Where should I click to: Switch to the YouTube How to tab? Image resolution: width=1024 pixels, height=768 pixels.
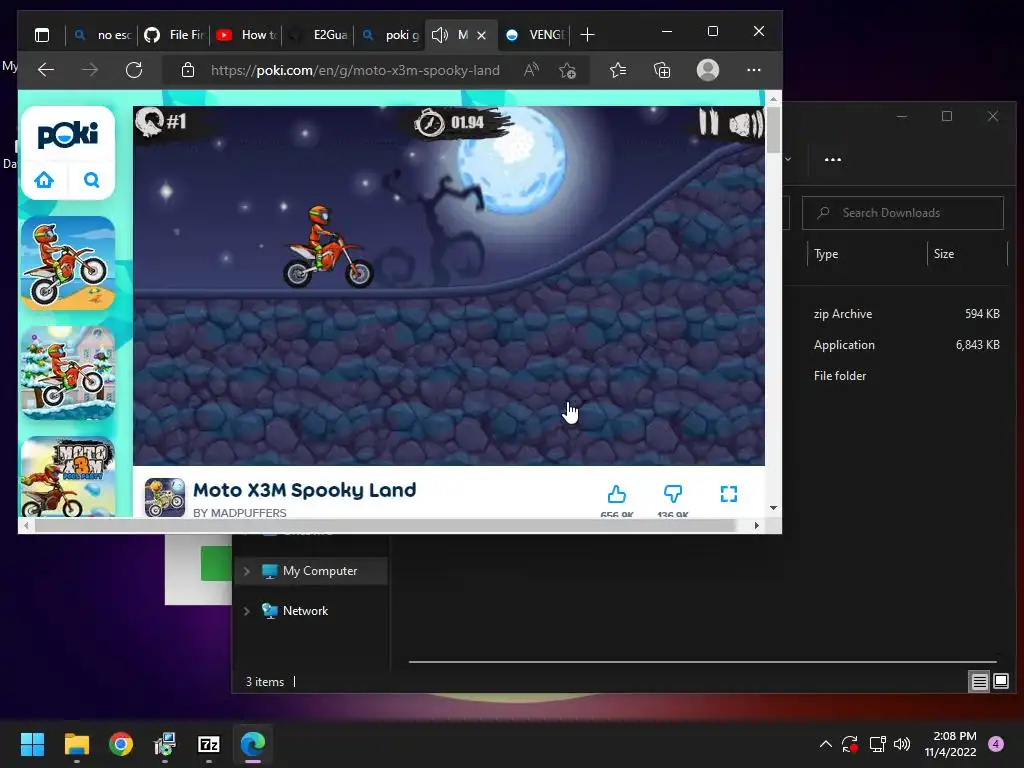pyautogui.click(x=246, y=35)
